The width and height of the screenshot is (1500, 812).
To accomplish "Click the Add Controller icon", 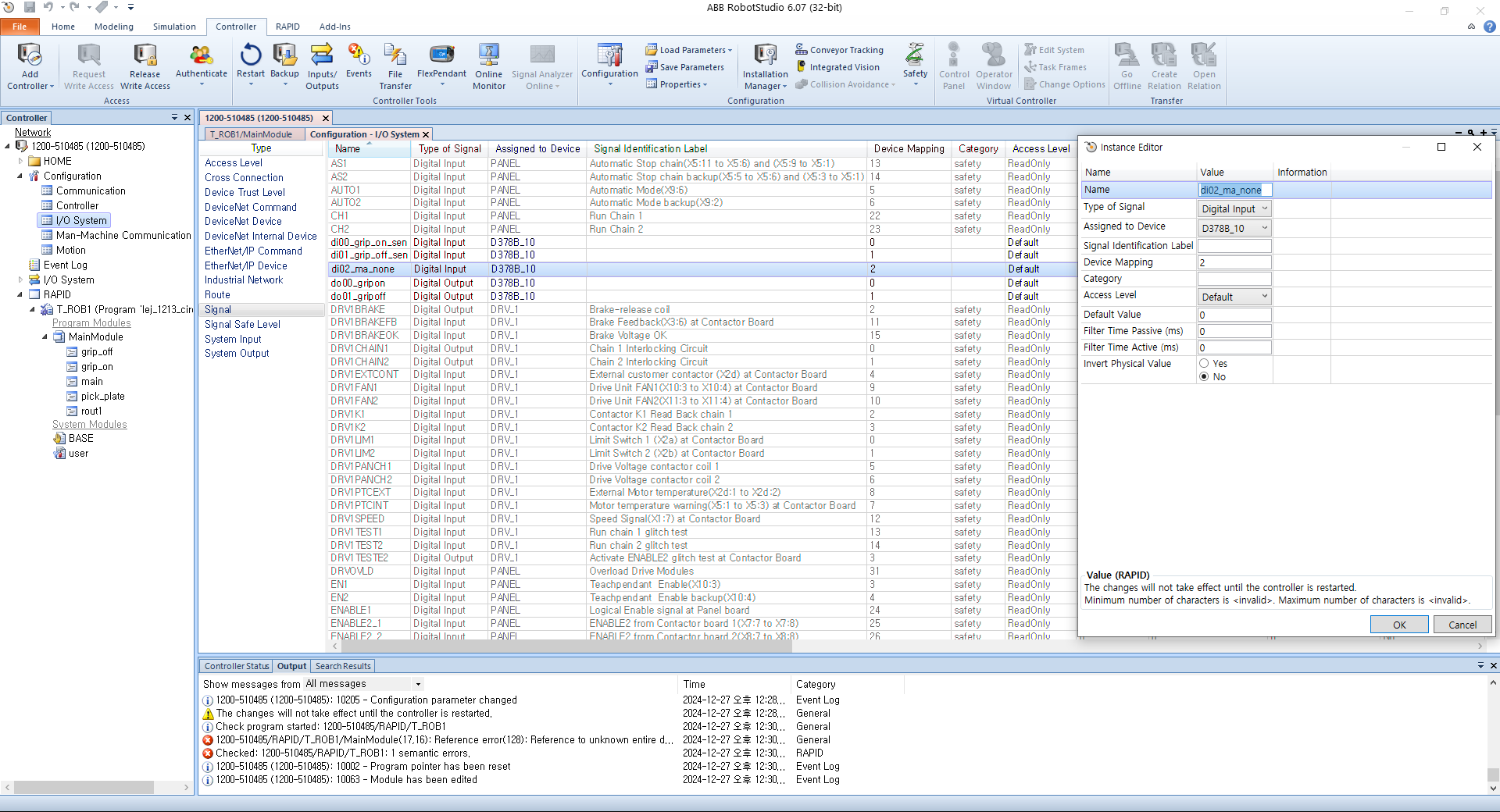I will coord(30,66).
